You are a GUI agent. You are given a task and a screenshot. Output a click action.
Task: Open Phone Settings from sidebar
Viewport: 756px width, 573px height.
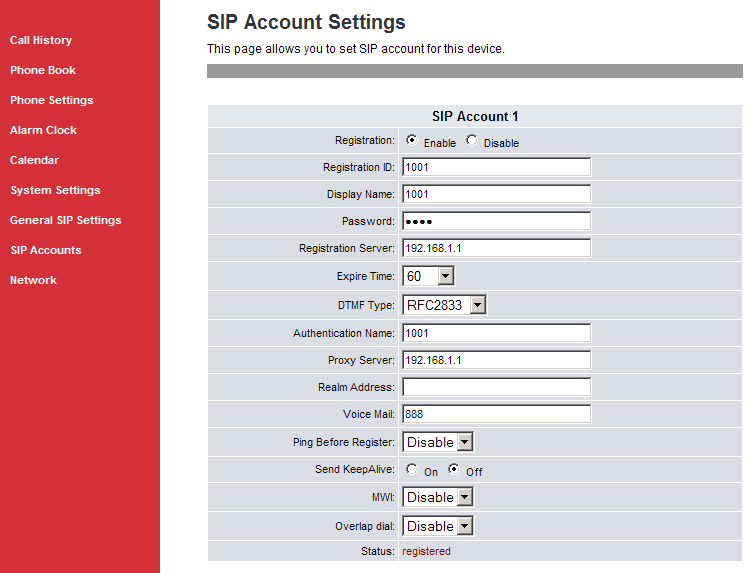pos(52,100)
